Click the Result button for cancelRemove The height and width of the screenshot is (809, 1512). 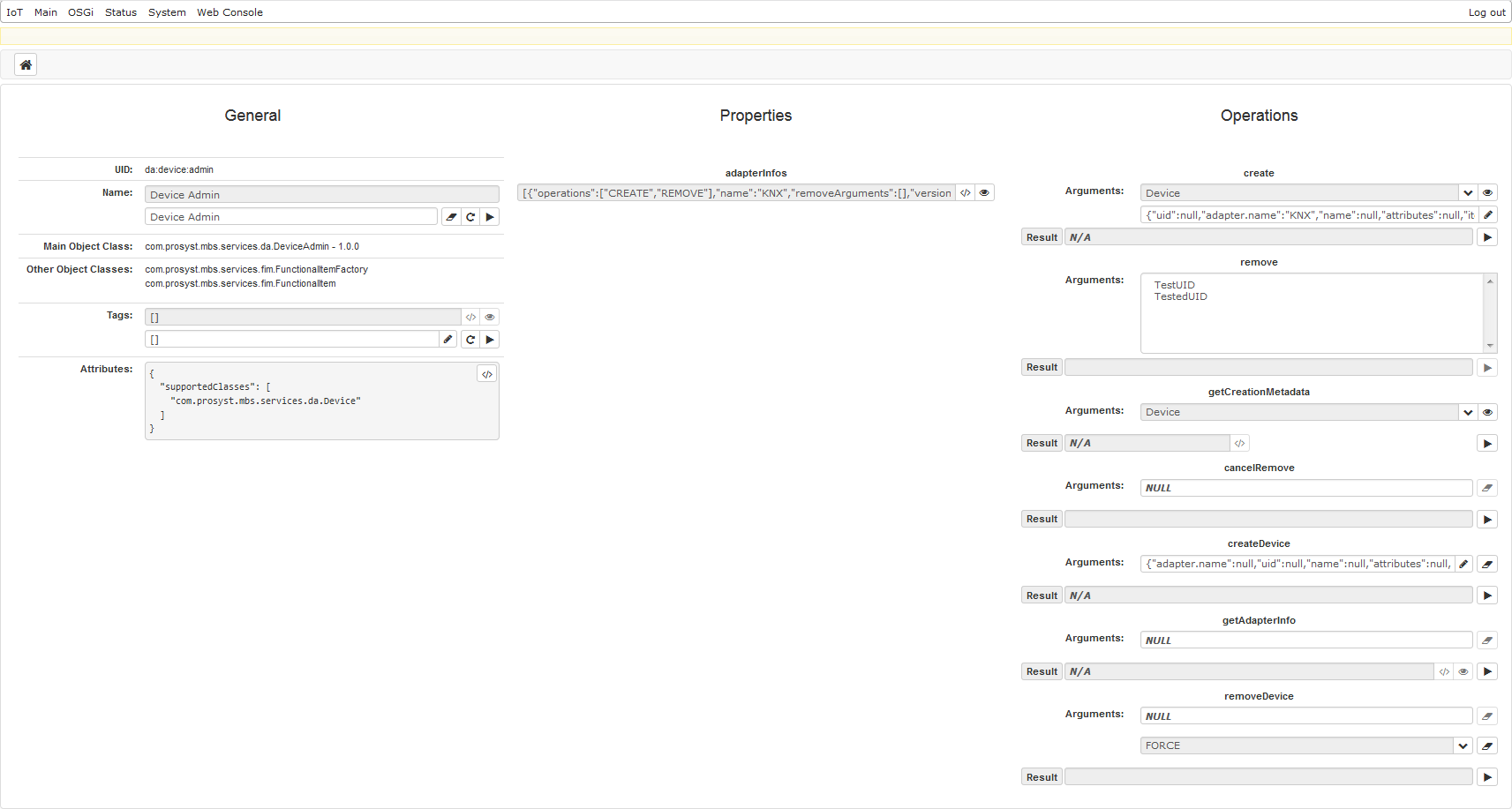point(1041,519)
